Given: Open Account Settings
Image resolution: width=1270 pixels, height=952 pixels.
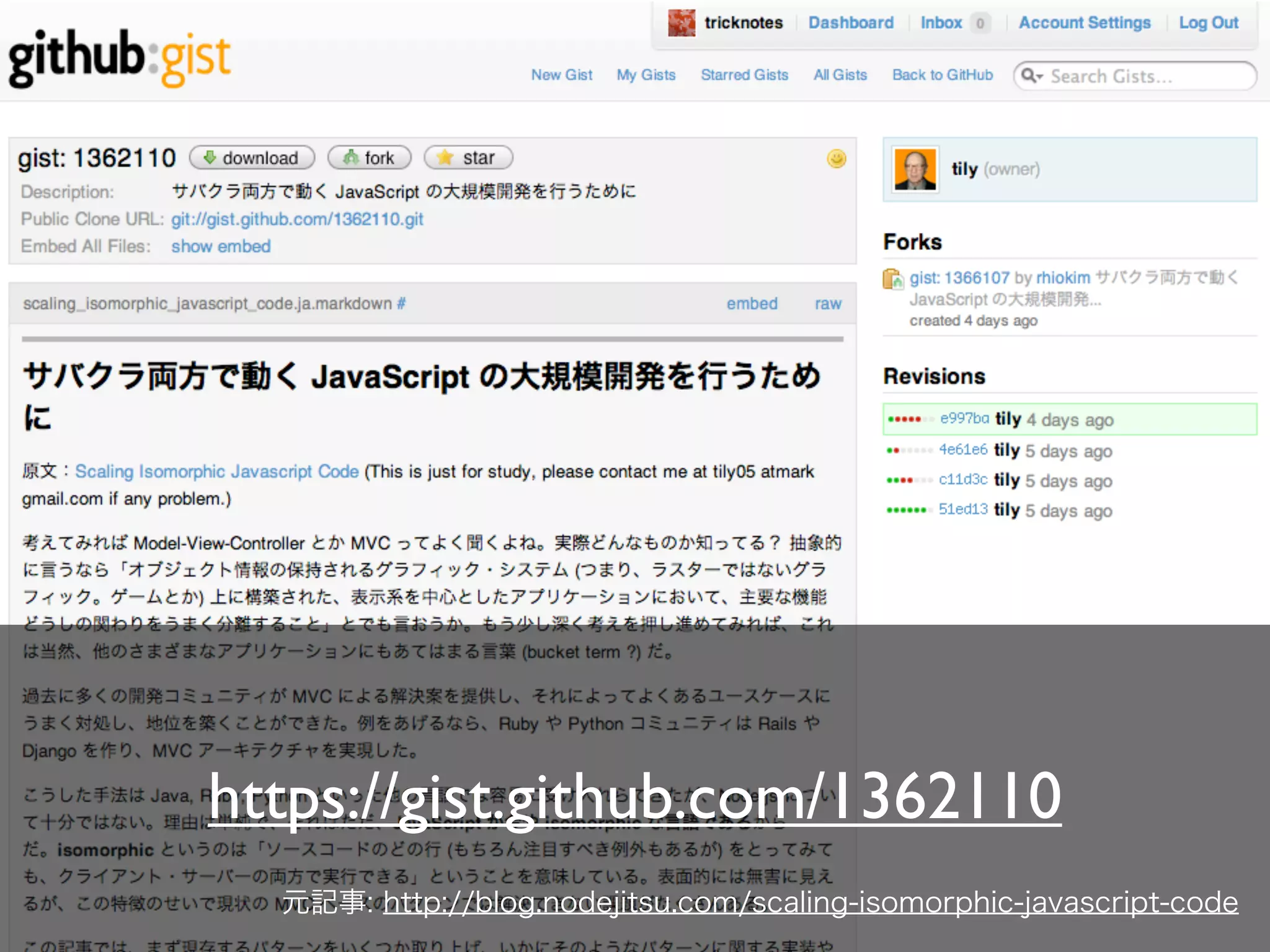Looking at the screenshot, I should pyautogui.click(x=1085, y=23).
